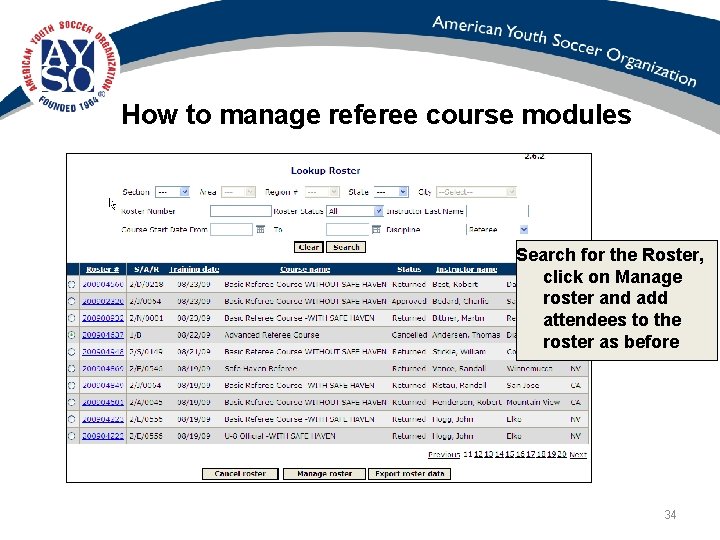
Task: Select radio button for Henderson, Robert row
Action: [x=72, y=402]
